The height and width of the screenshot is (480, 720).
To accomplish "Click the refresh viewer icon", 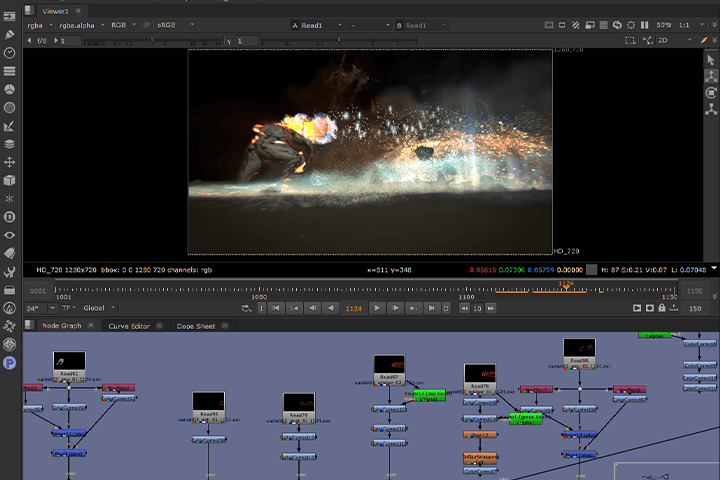I will [x=617, y=25].
